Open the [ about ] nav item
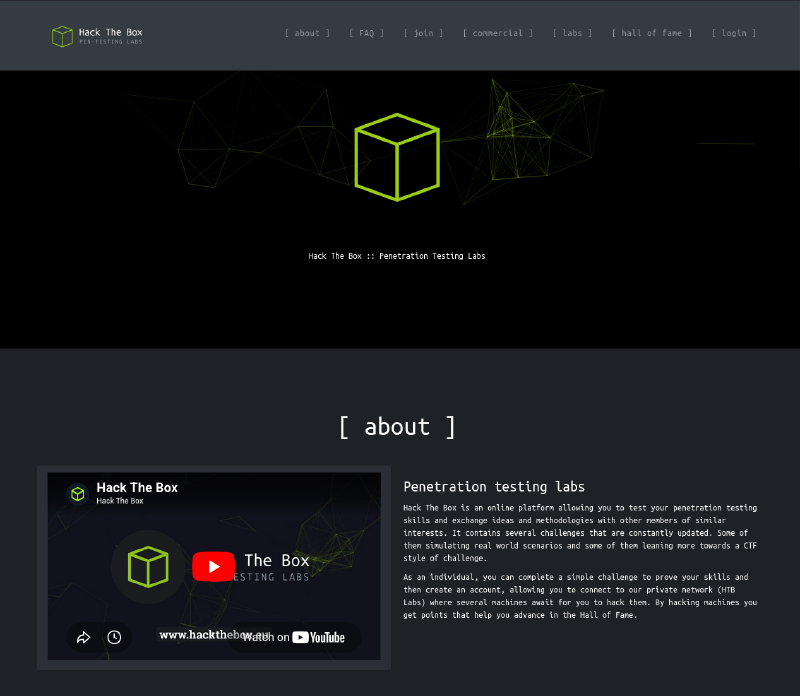Viewport: 800px width, 696px height. click(307, 33)
